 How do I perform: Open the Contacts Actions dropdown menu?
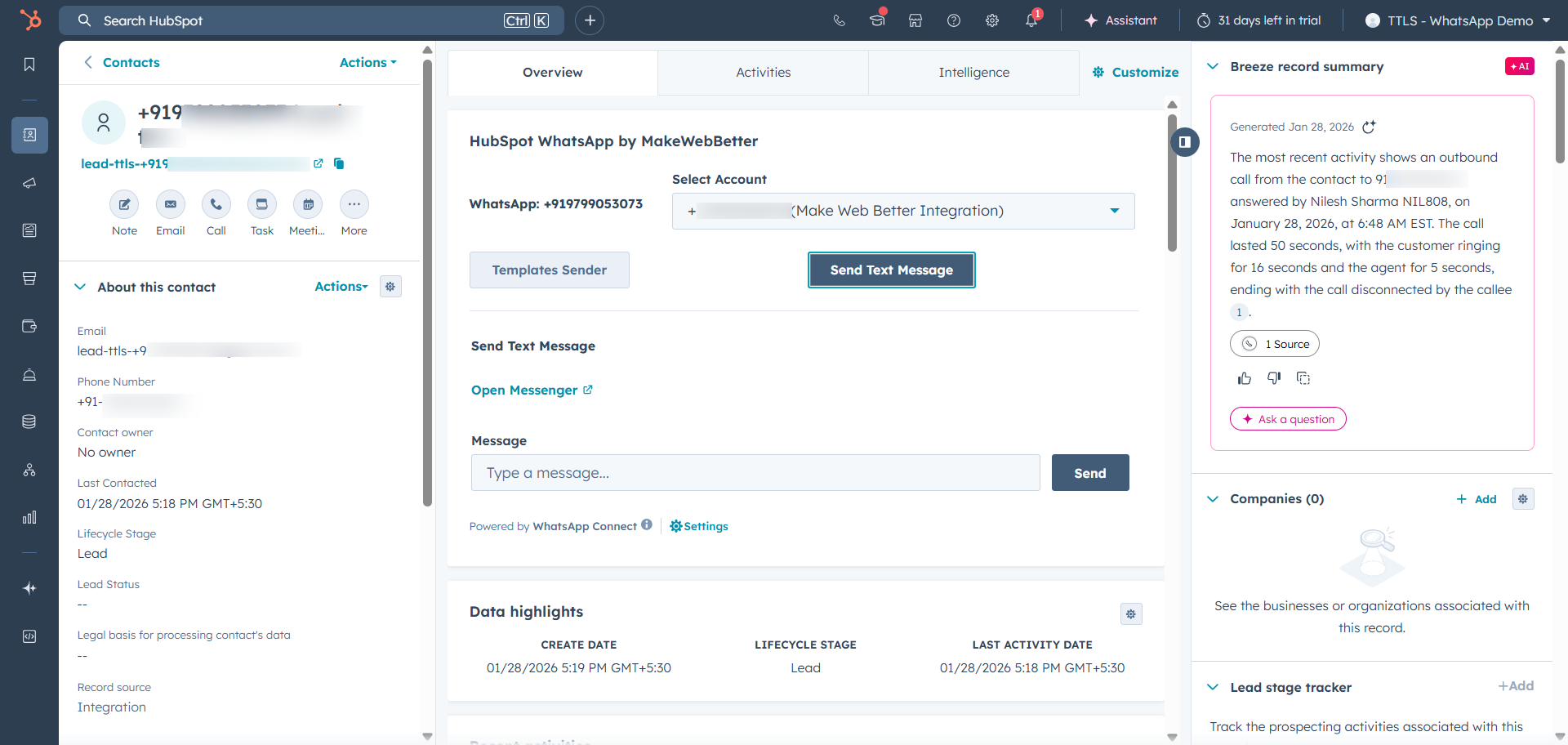pyautogui.click(x=367, y=62)
